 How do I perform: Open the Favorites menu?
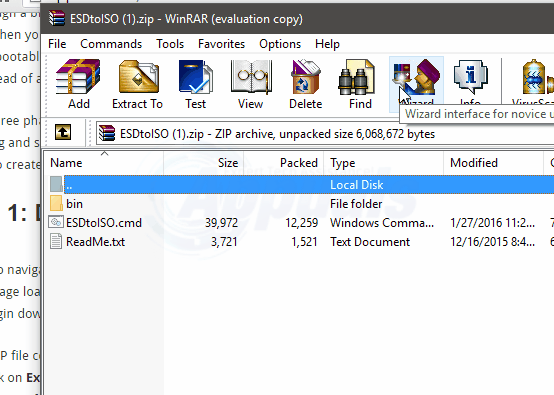click(x=222, y=44)
